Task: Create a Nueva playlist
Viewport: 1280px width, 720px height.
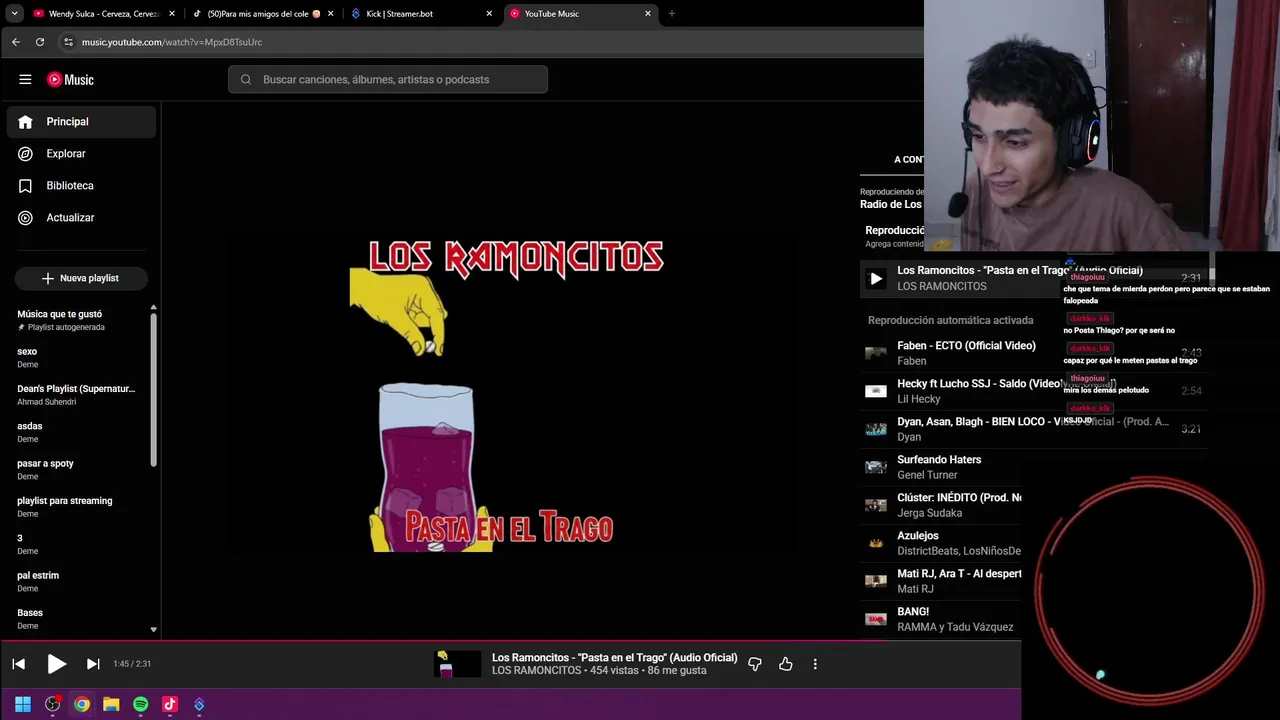Action: click(x=81, y=278)
